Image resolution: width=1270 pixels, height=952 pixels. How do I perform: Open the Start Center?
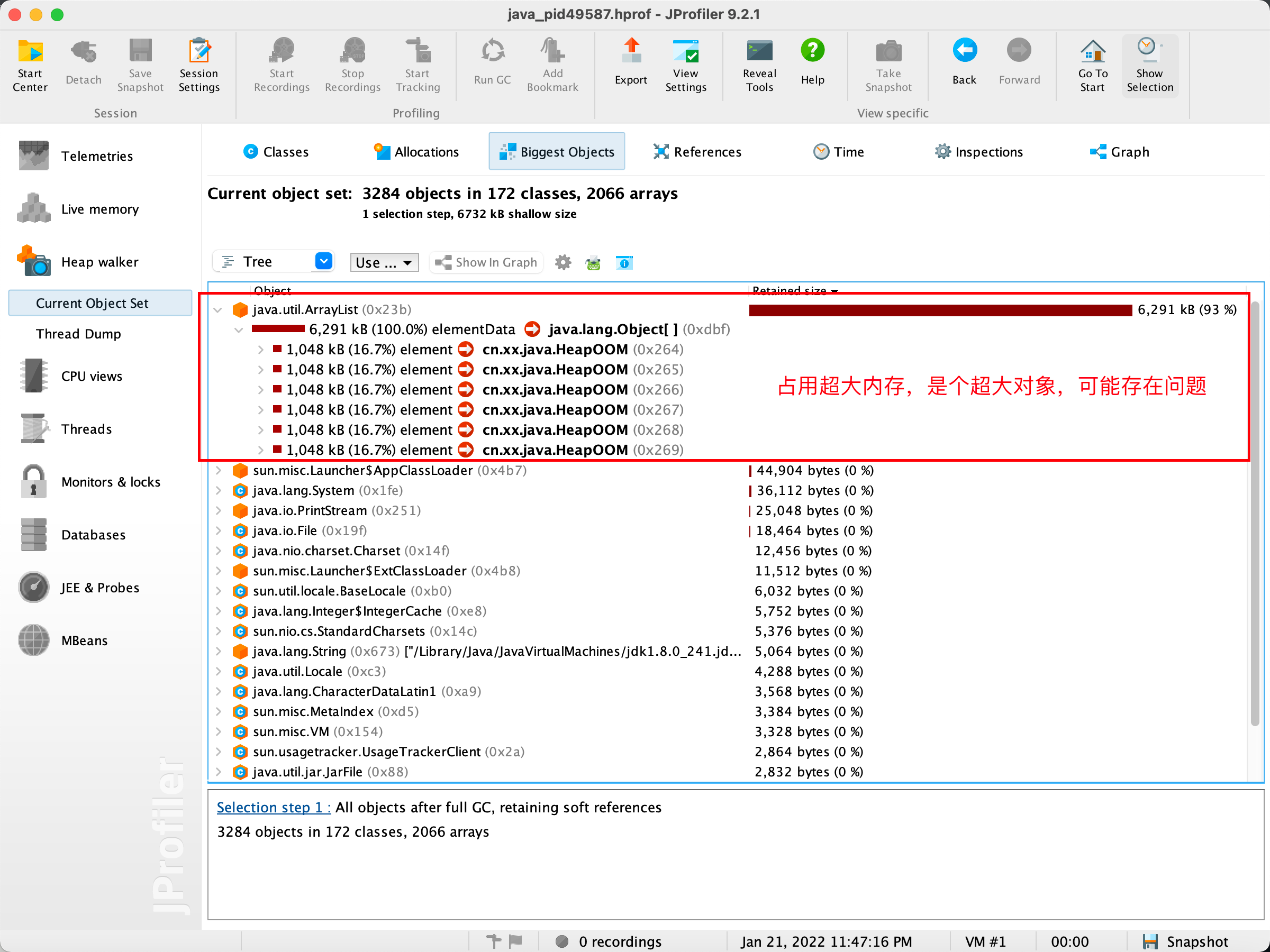coord(30,65)
